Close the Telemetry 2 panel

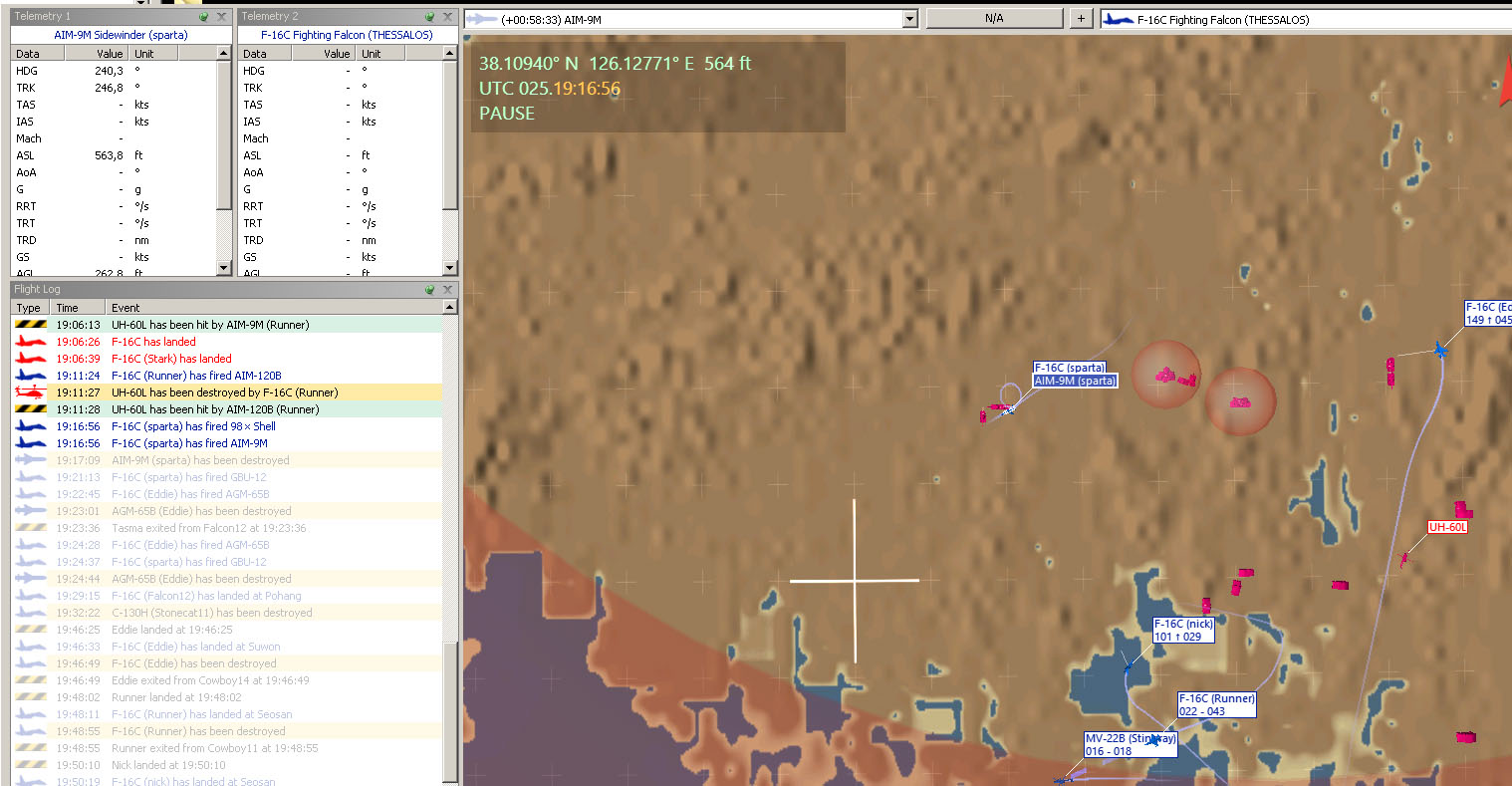click(x=447, y=17)
